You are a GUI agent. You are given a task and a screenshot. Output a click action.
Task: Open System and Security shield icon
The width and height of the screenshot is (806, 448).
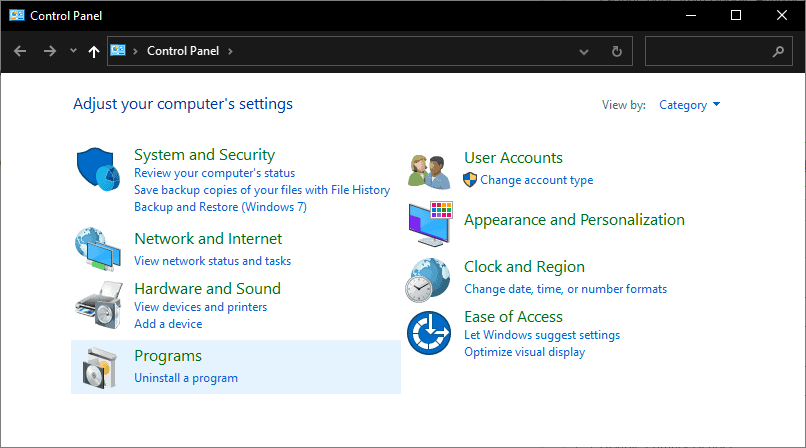[98, 169]
